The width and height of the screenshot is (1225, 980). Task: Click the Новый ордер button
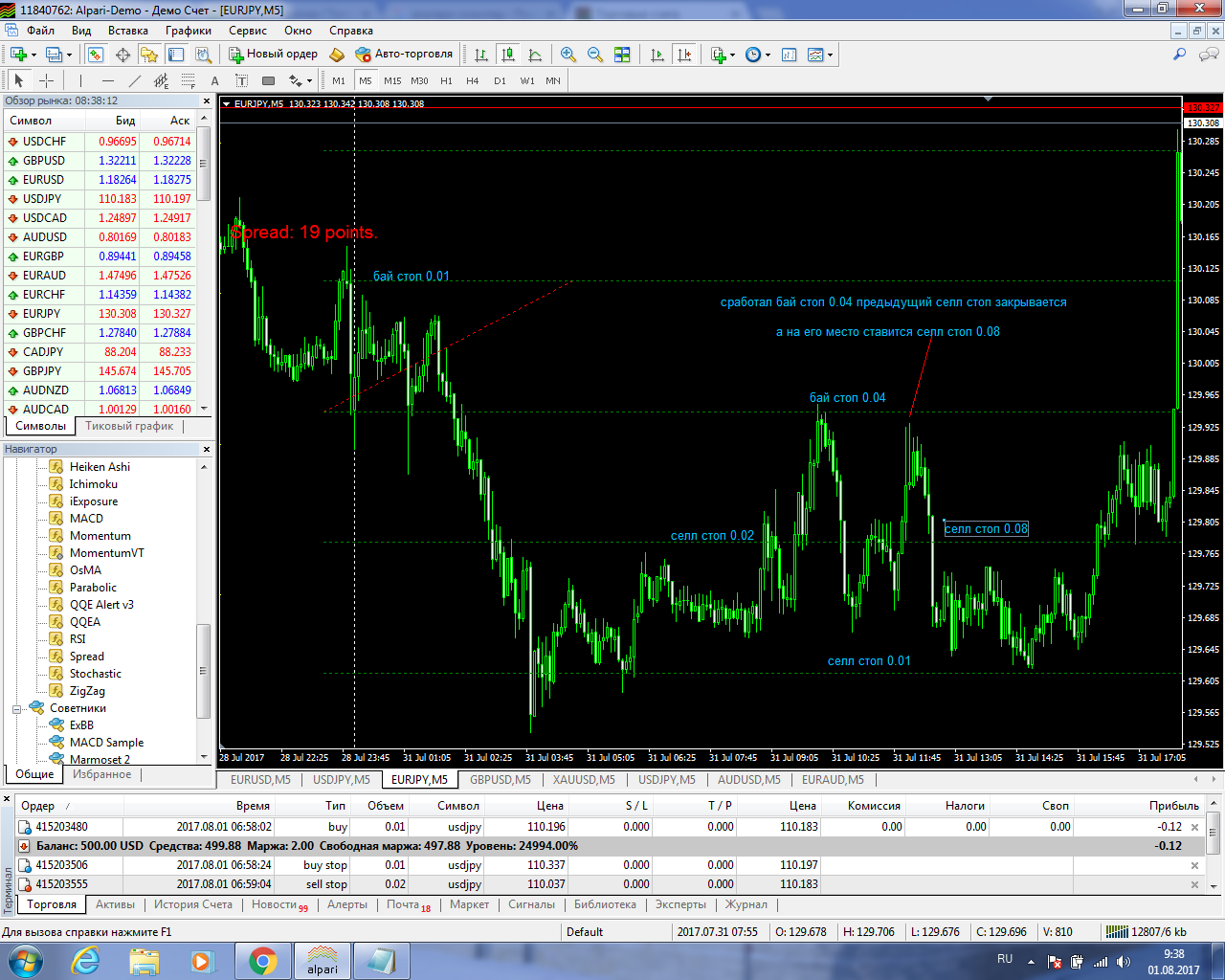(x=273, y=55)
